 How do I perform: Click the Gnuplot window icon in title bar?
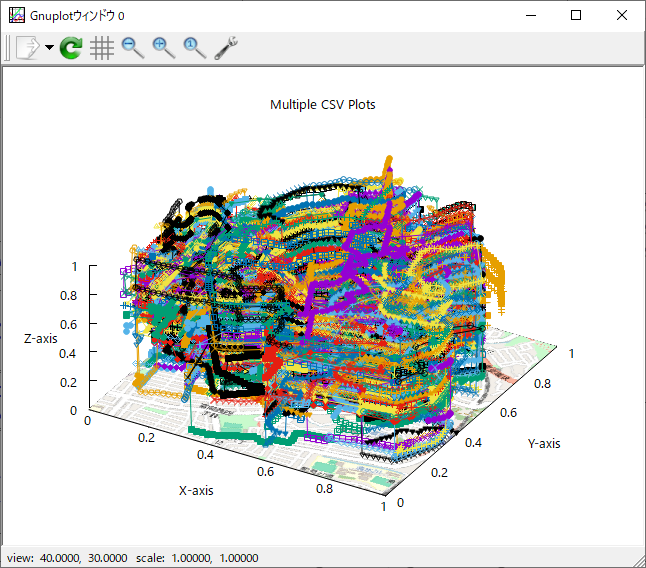click(x=16, y=15)
